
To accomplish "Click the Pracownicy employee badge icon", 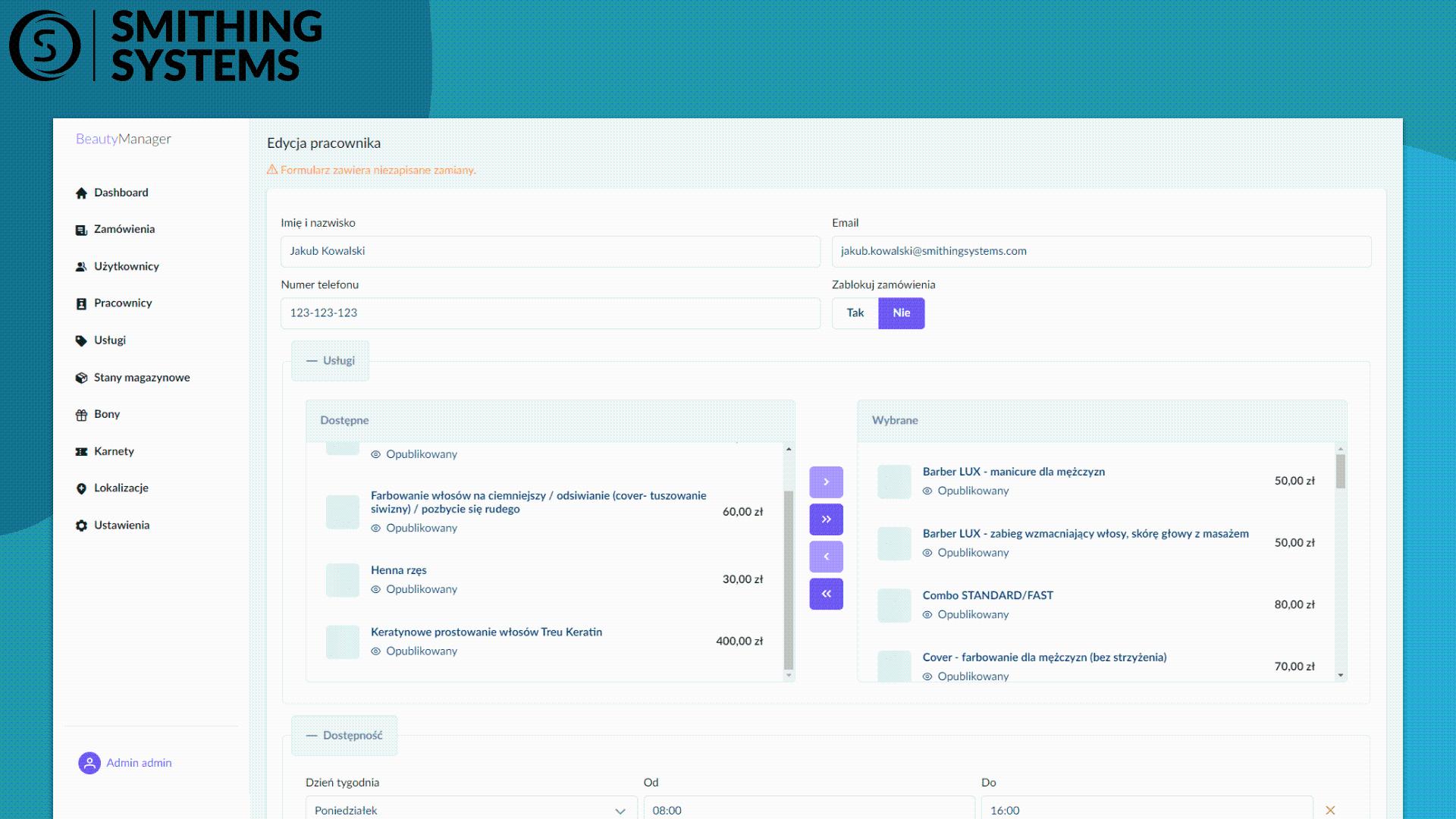I will point(81,303).
